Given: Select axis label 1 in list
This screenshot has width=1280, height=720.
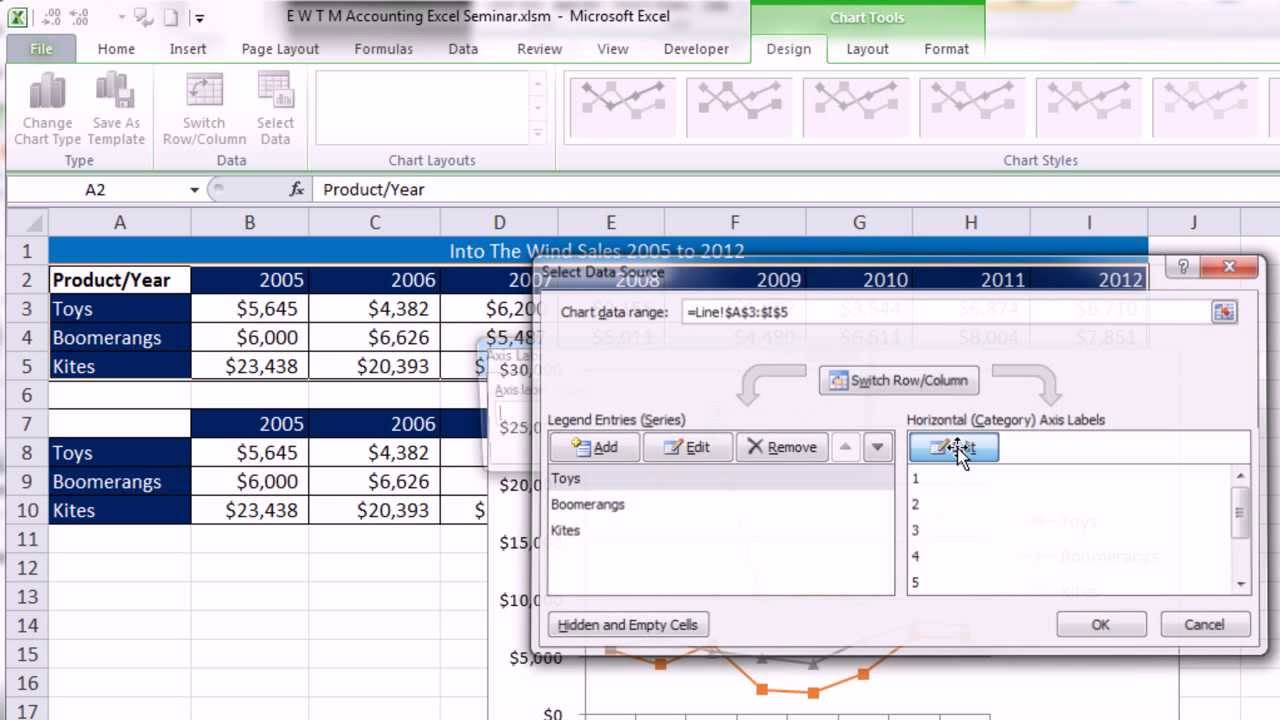Looking at the screenshot, I should (1070, 478).
